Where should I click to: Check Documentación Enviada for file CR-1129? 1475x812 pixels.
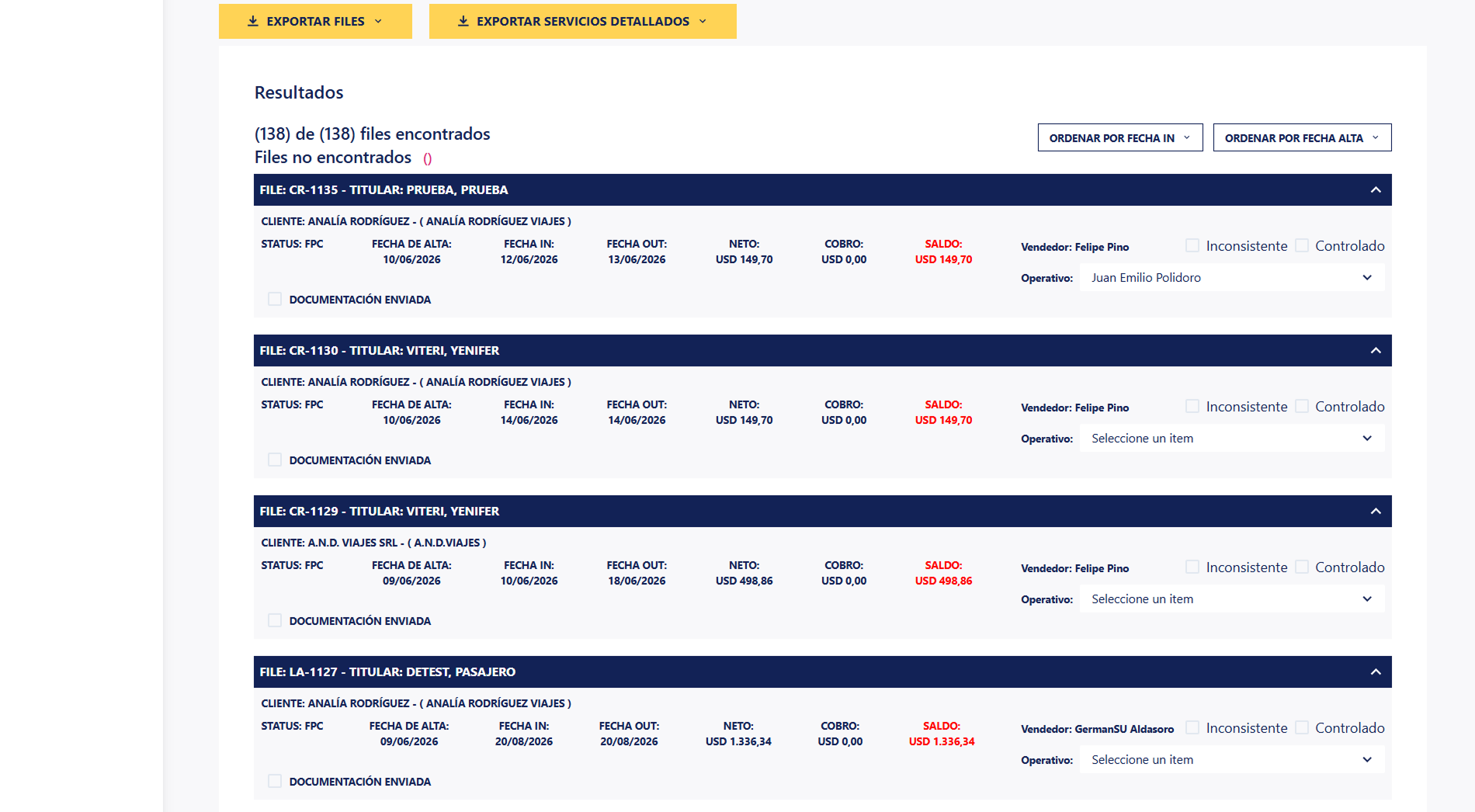(x=274, y=620)
